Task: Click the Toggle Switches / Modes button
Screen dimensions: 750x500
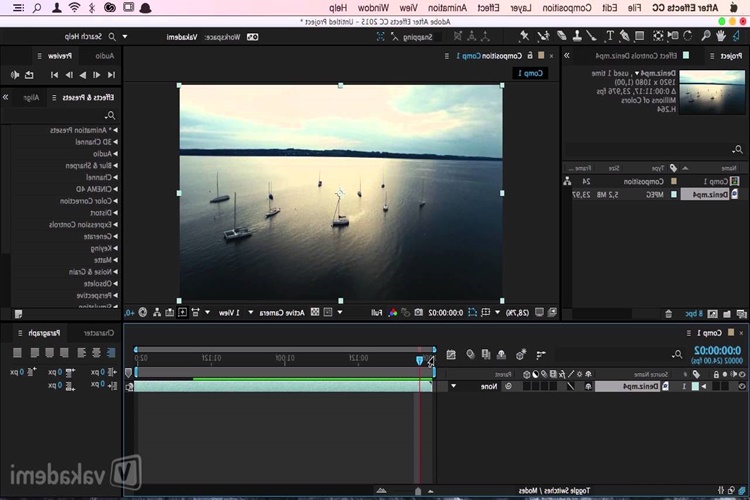Action: [x=554, y=490]
